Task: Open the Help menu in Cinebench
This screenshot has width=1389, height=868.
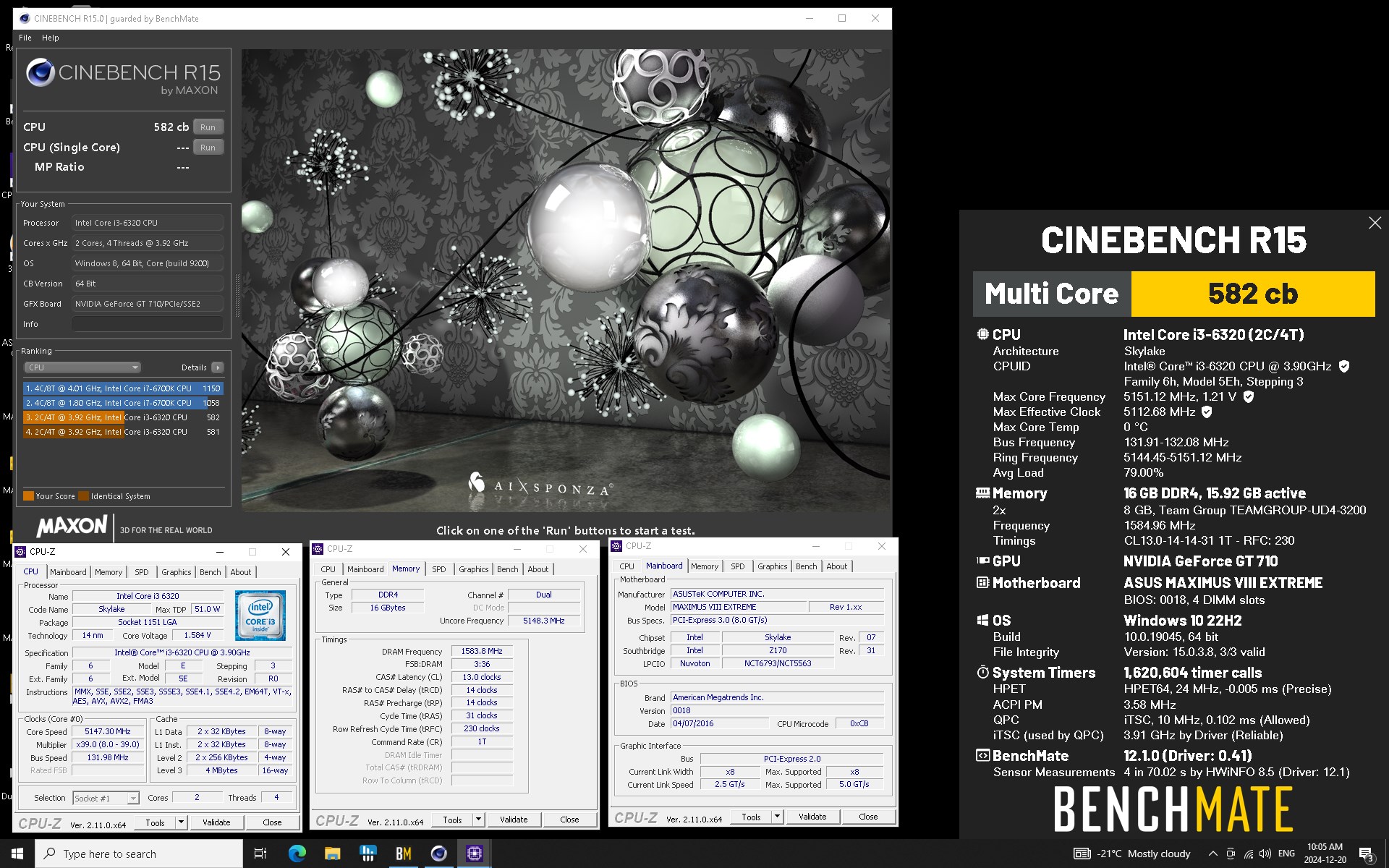Action: (x=51, y=38)
